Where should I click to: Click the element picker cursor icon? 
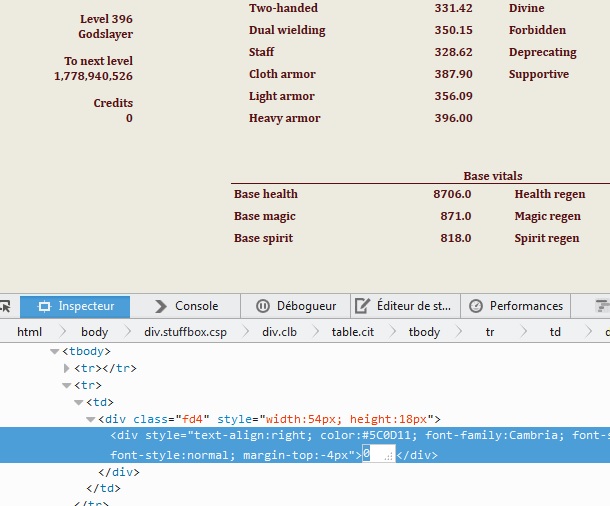tap(5, 306)
